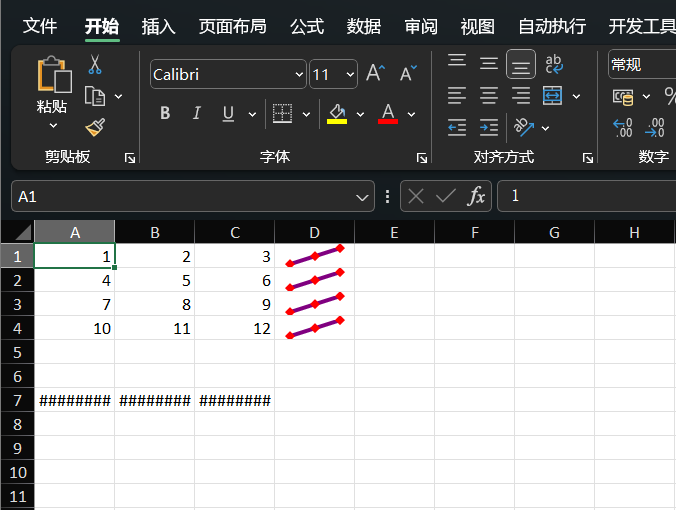Align text left

(x=457, y=96)
